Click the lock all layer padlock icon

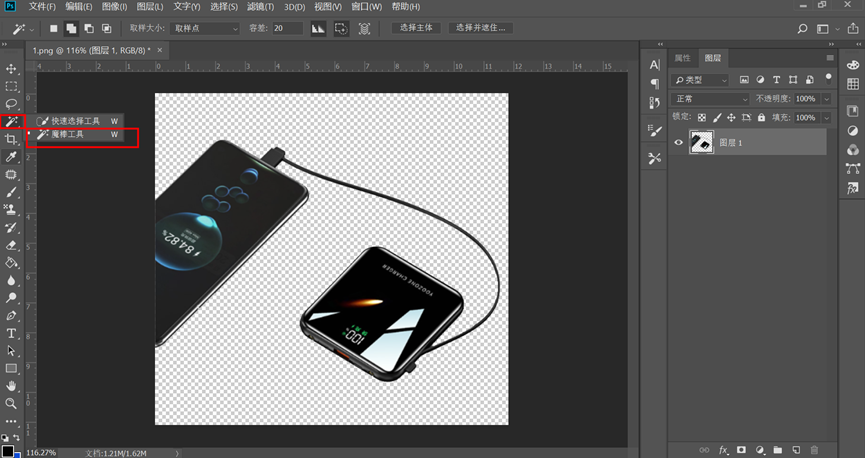tap(761, 117)
